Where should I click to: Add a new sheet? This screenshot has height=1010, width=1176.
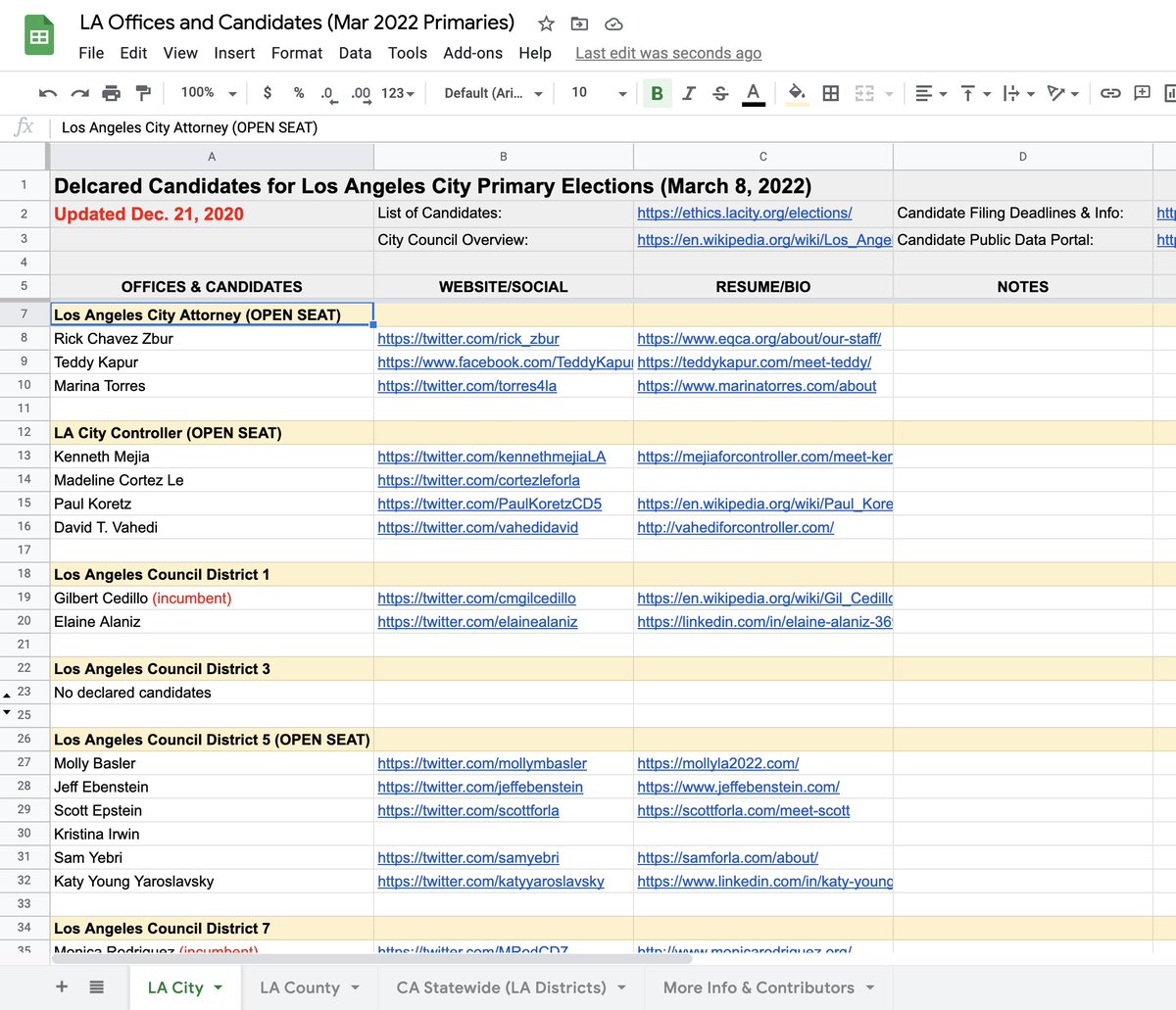coord(62,986)
